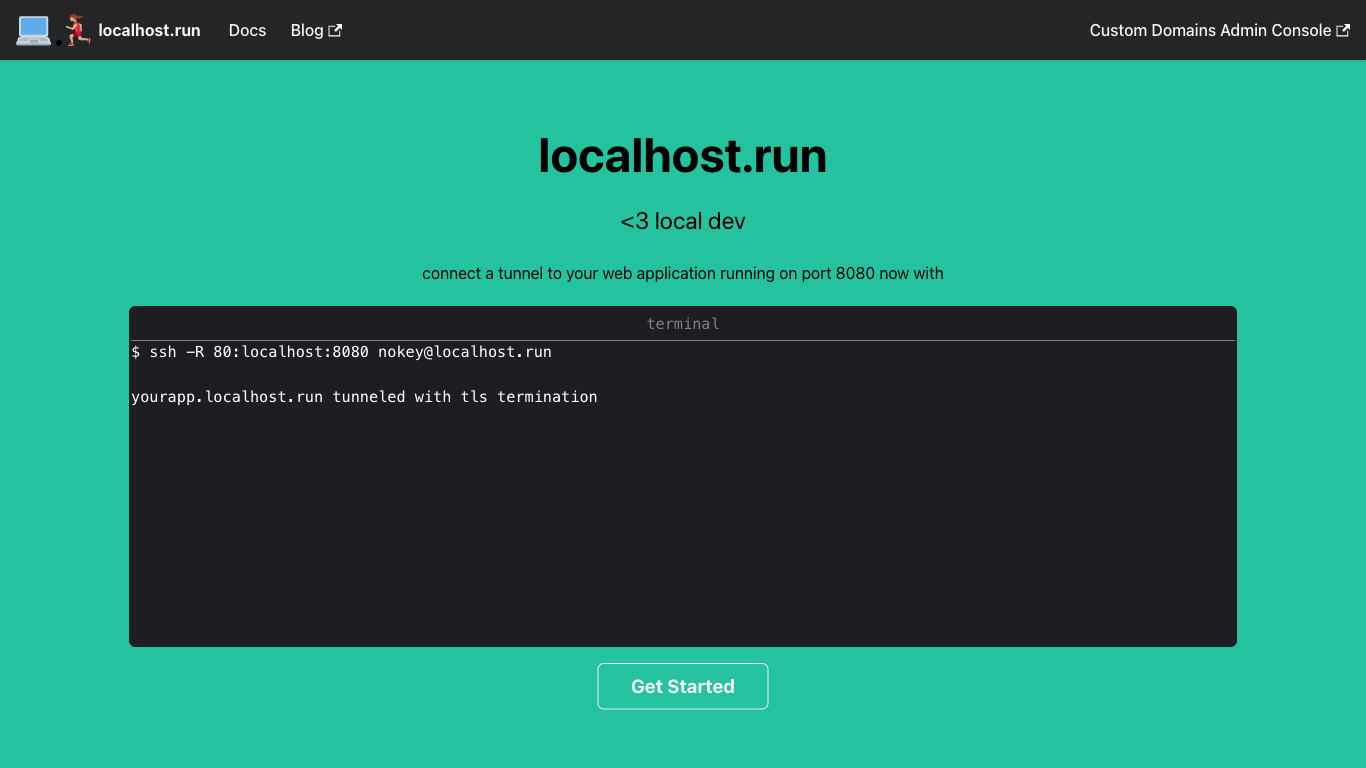
Task: Click the '<3 local dev' subtitle
Action: click(683, 221)
